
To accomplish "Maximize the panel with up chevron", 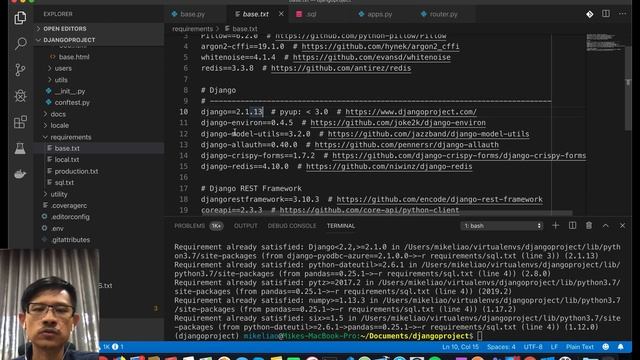I will tap(606, 225).
